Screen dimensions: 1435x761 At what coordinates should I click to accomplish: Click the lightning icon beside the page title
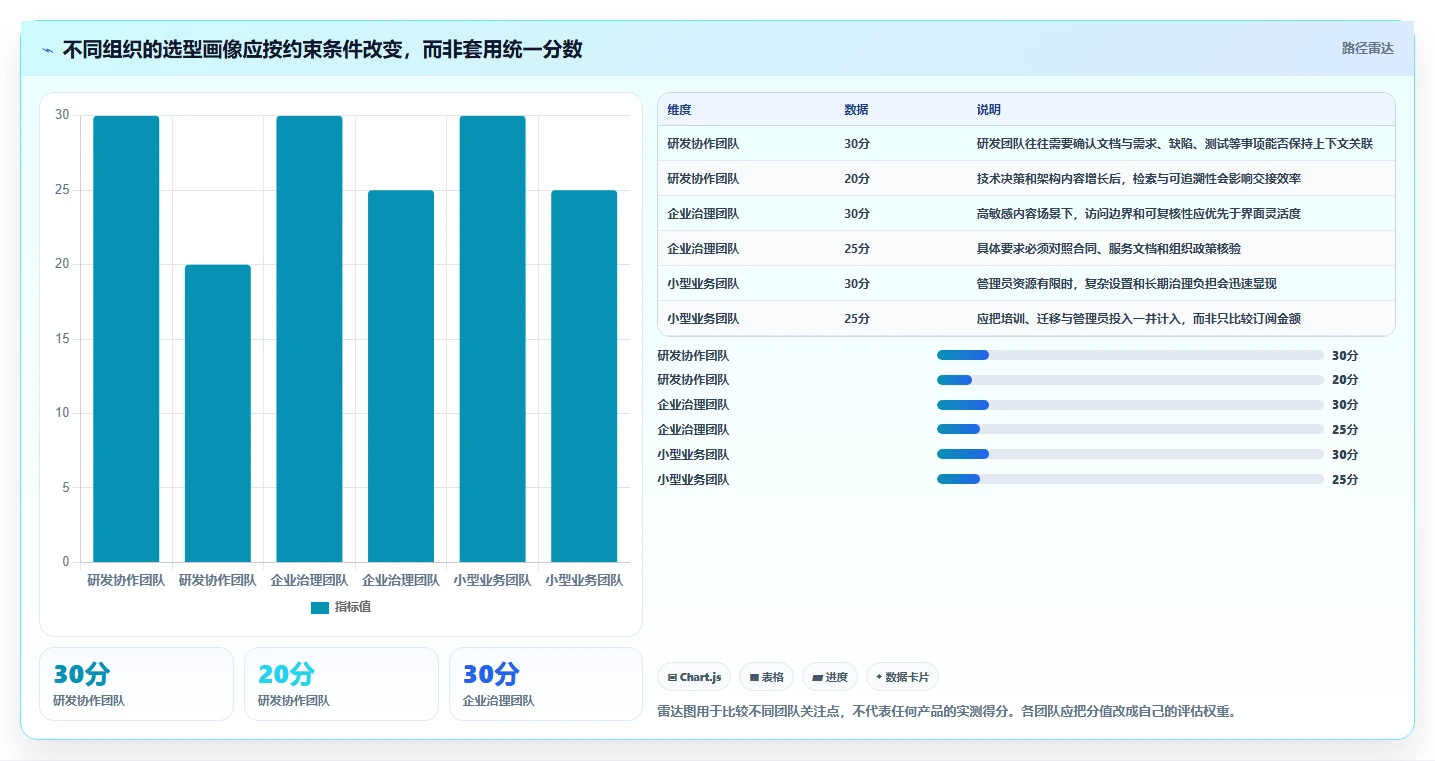[x=47, y=50]
